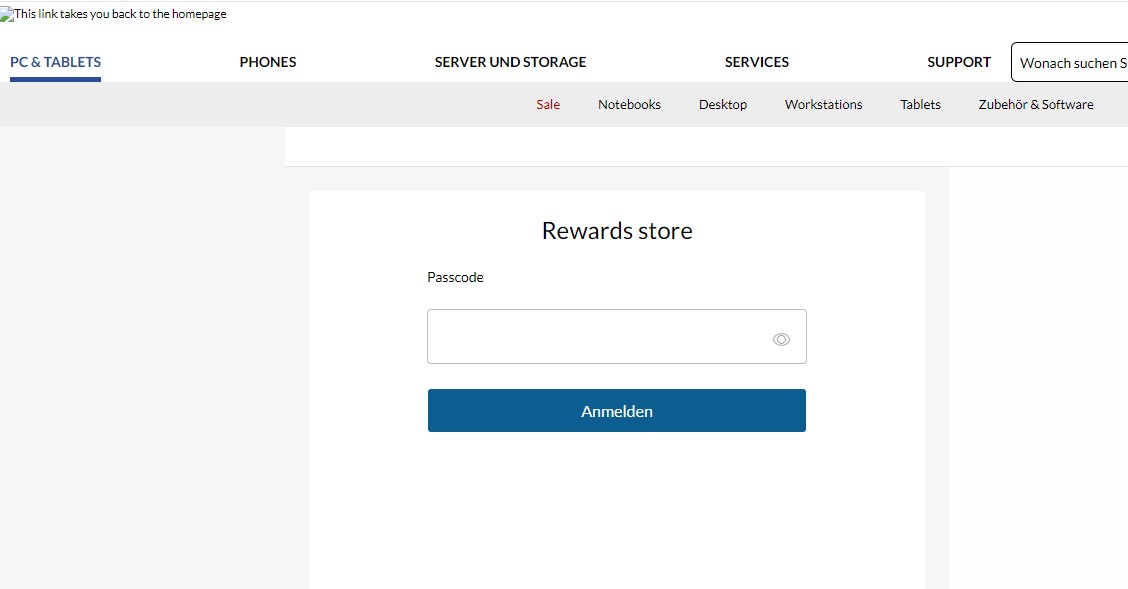Open the SERVICES menu

click(756, 61)
